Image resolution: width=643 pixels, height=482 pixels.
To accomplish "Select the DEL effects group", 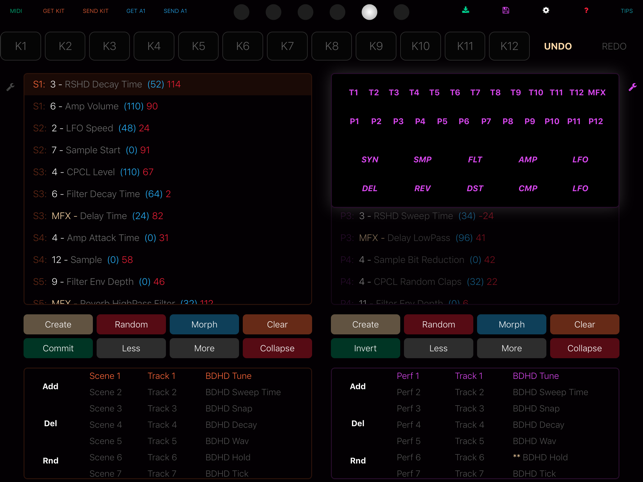I will click(369, 188).
